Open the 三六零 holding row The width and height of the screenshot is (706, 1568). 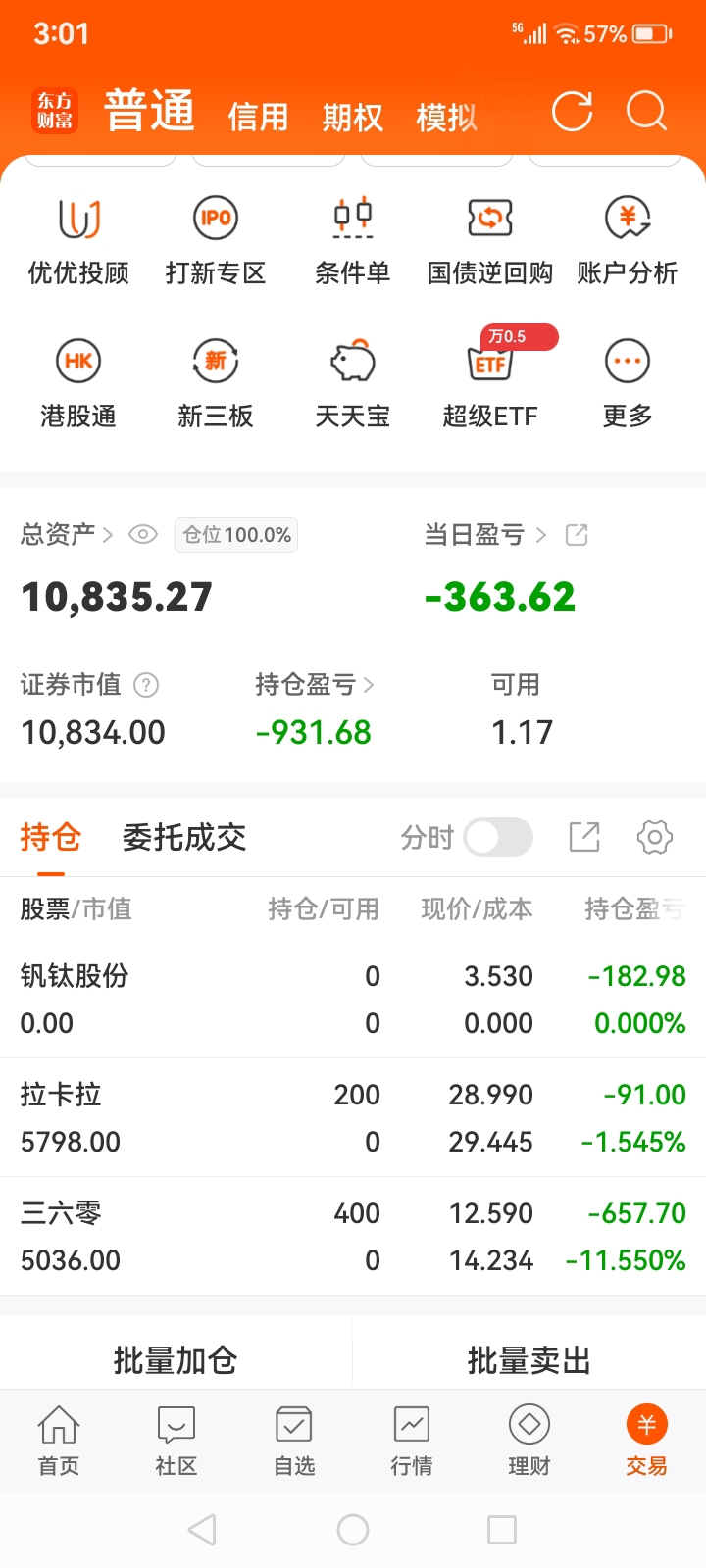click(x=353, y=1236)
